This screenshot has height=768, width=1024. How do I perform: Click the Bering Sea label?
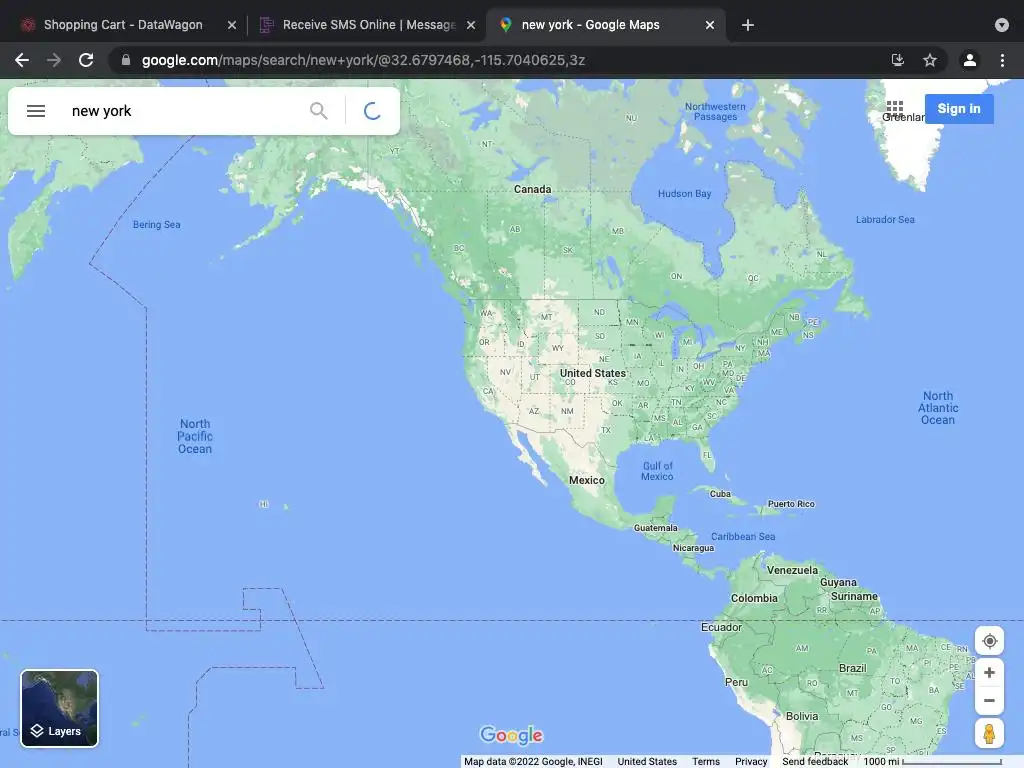pos(157,225)
